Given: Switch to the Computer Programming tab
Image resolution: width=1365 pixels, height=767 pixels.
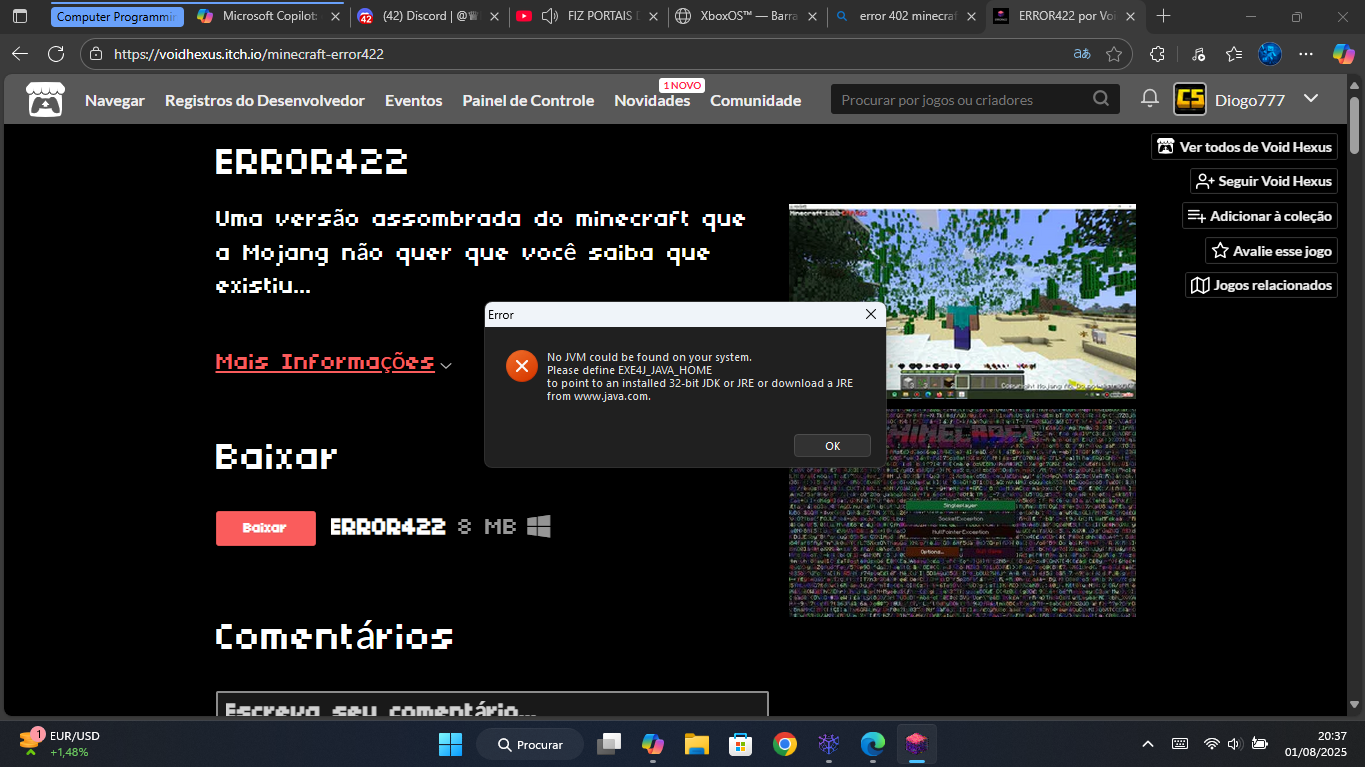Looking at the screenshot, I should [117, 16].
